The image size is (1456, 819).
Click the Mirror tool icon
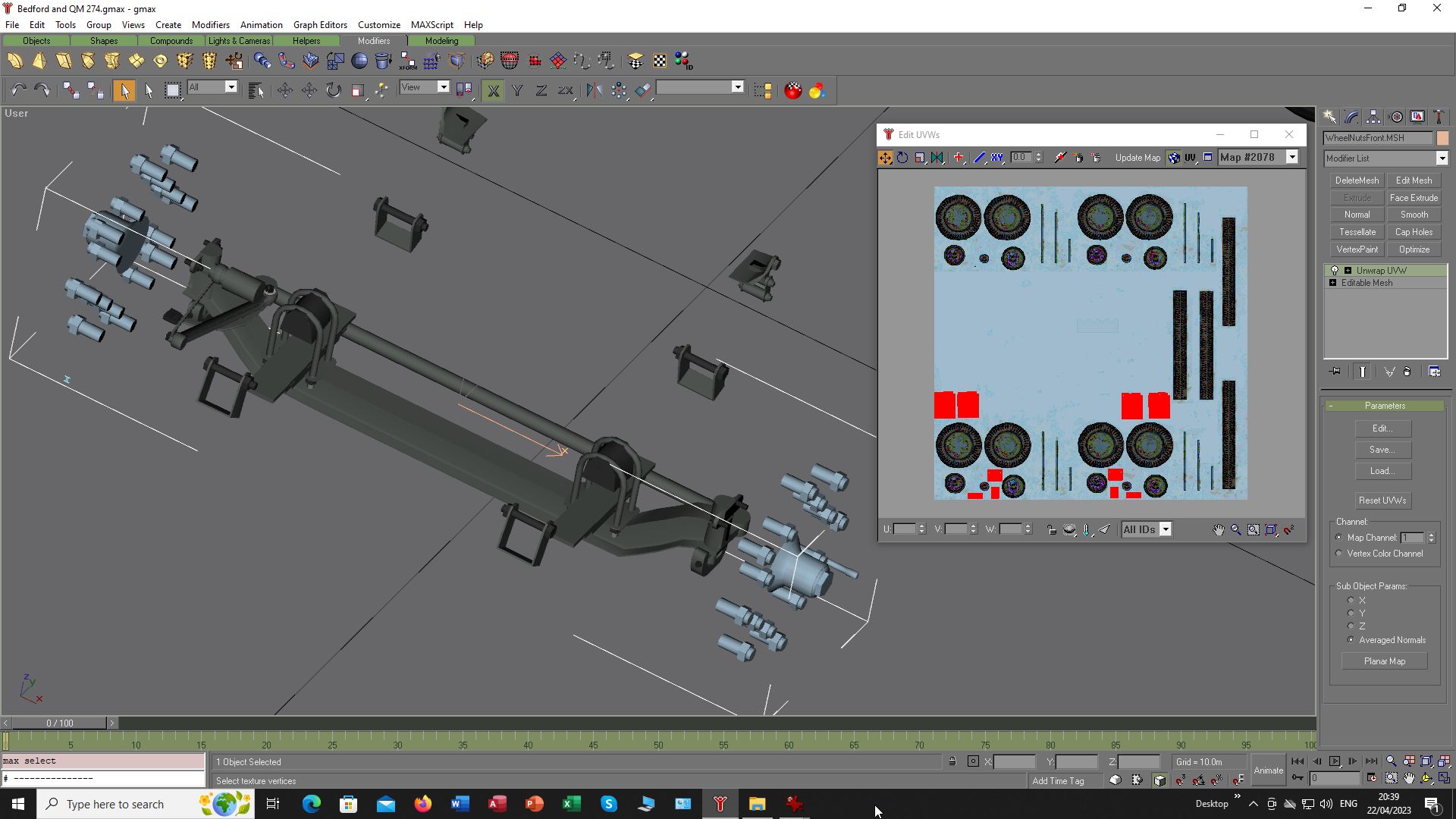(x=594, y=90)
